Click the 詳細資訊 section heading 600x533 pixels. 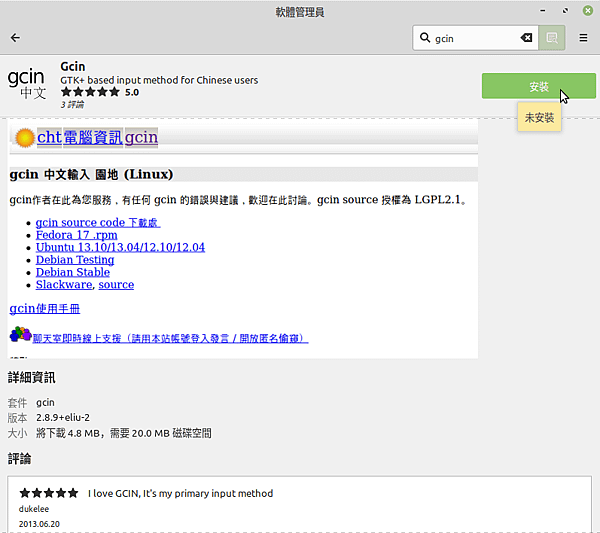pos(31,378)
